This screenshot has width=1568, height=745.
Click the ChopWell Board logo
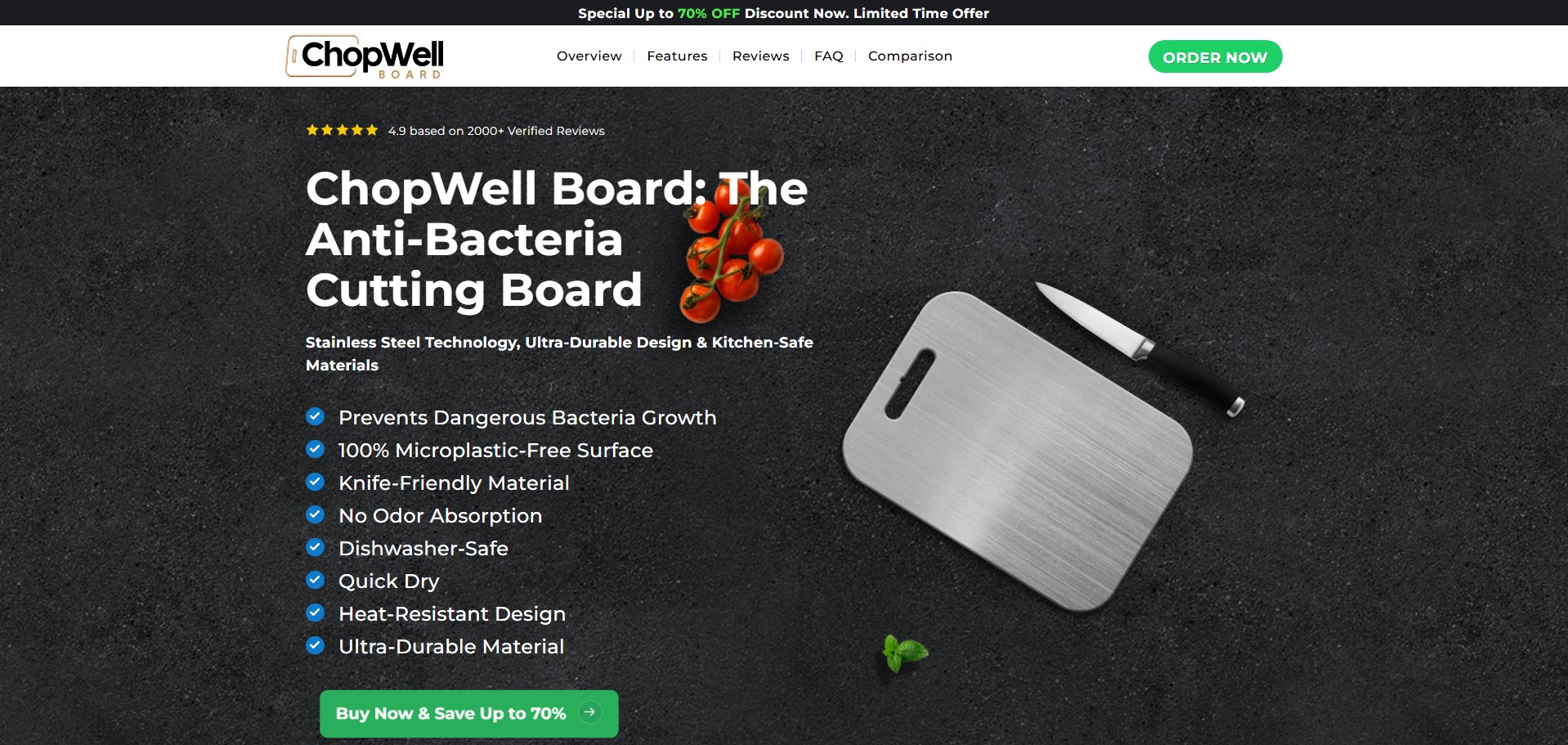pyautogui.click(x=365, y=56)
